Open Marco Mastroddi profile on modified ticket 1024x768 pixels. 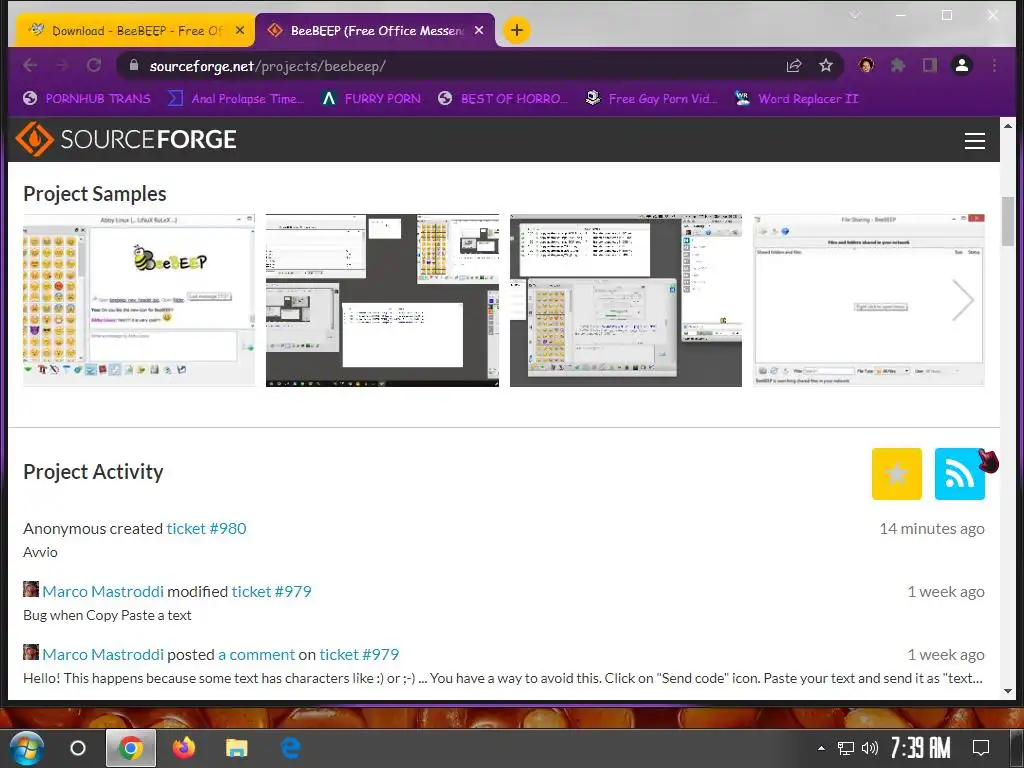(103, 592)
